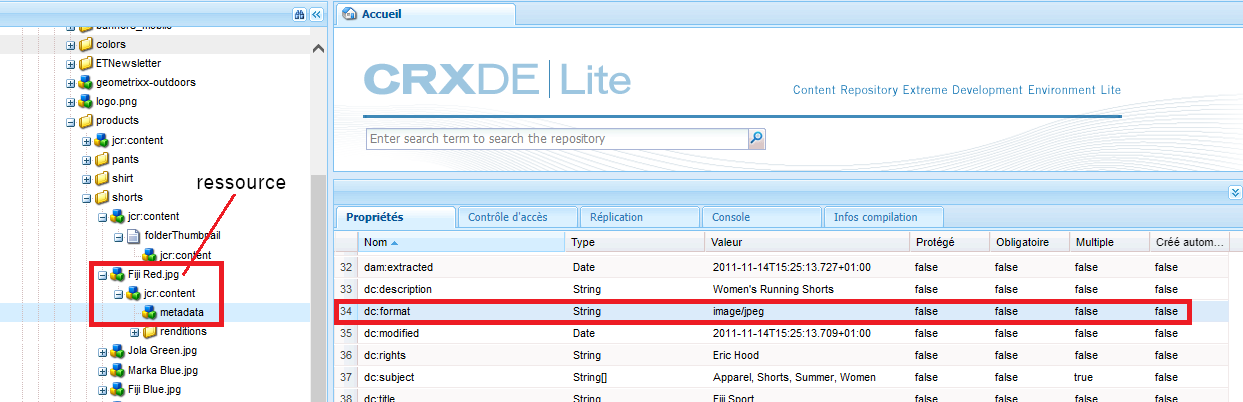Select the Women's Running Shorts value

click(772, 290)
